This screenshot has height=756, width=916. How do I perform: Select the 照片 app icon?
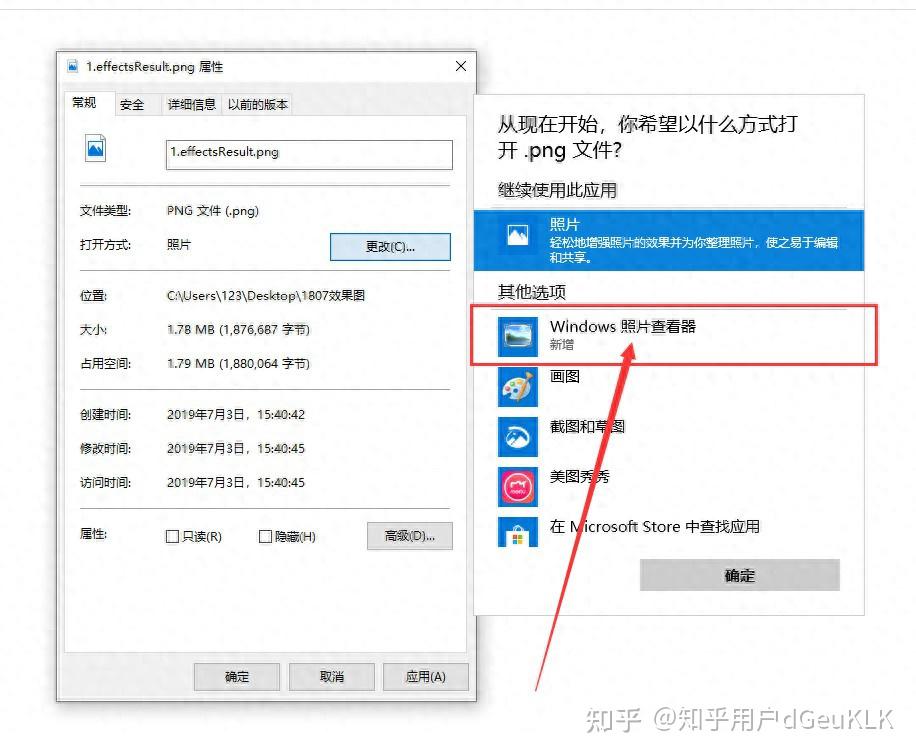[x=518, y=235]
